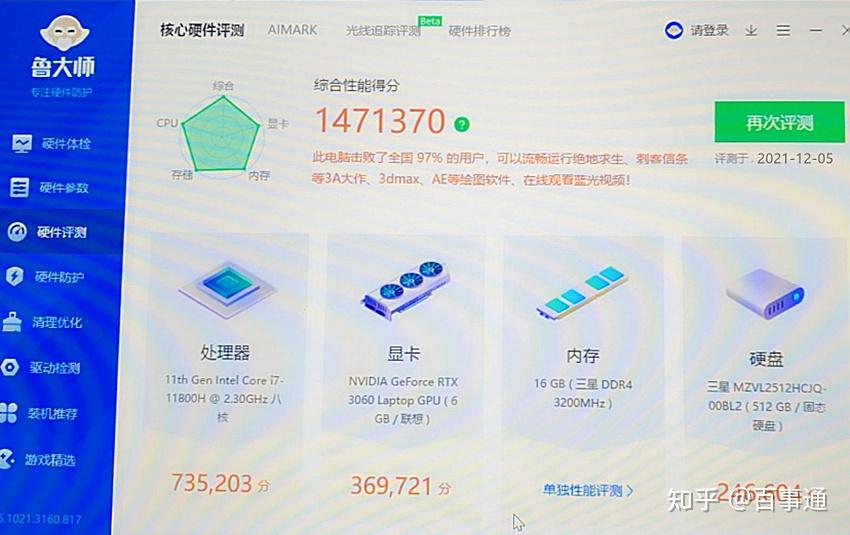Viewport: 850px width, 535px height.
Task: Open 硬件防护 shield icon
Action: (x=15, y=276)
